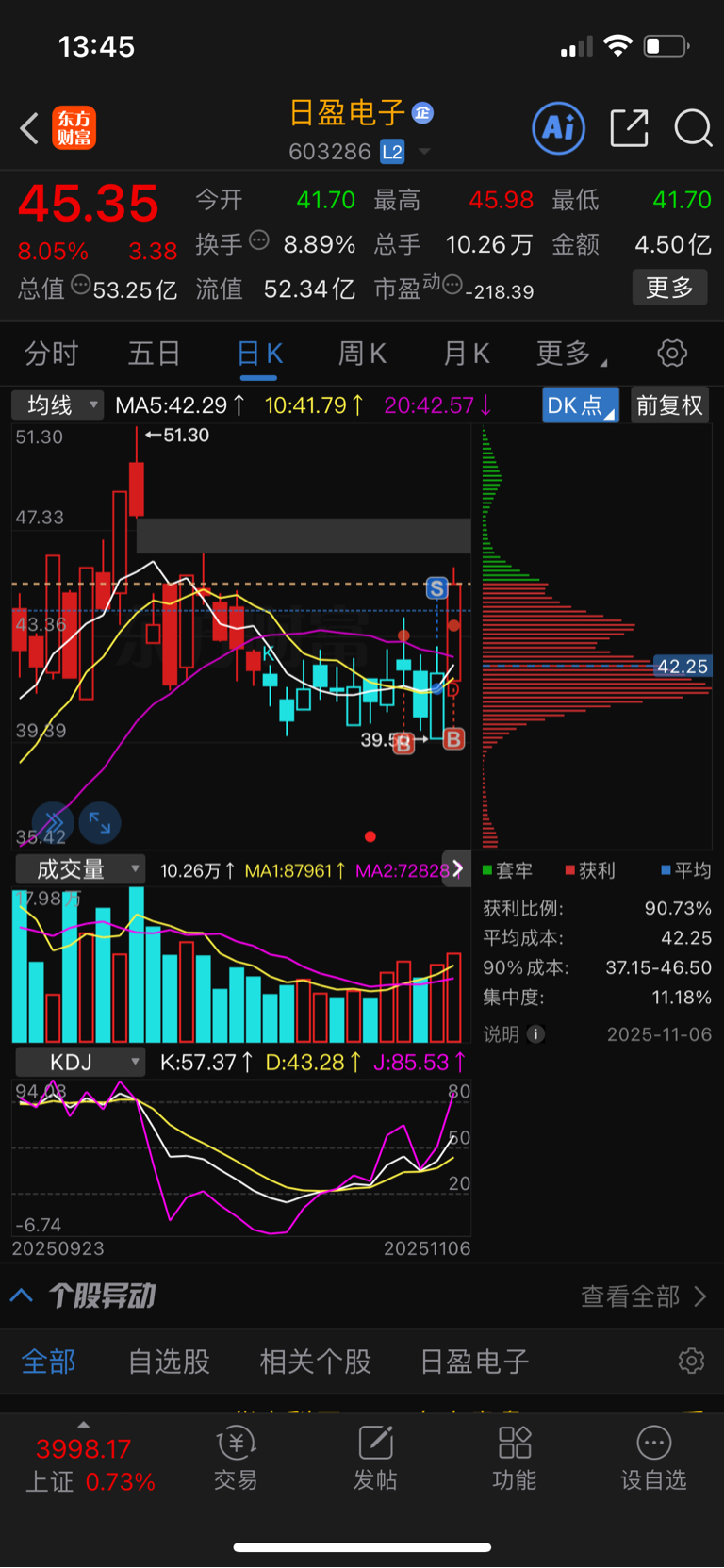Tap the 获利 legend item
The width and height of the screenshot is (724, 1568).
click(x=590, y=870)
